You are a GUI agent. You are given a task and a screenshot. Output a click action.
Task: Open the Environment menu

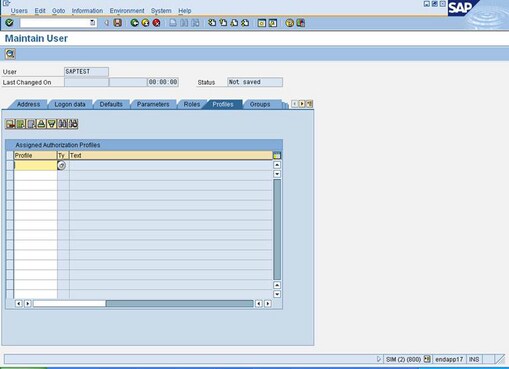coord(127,11)
